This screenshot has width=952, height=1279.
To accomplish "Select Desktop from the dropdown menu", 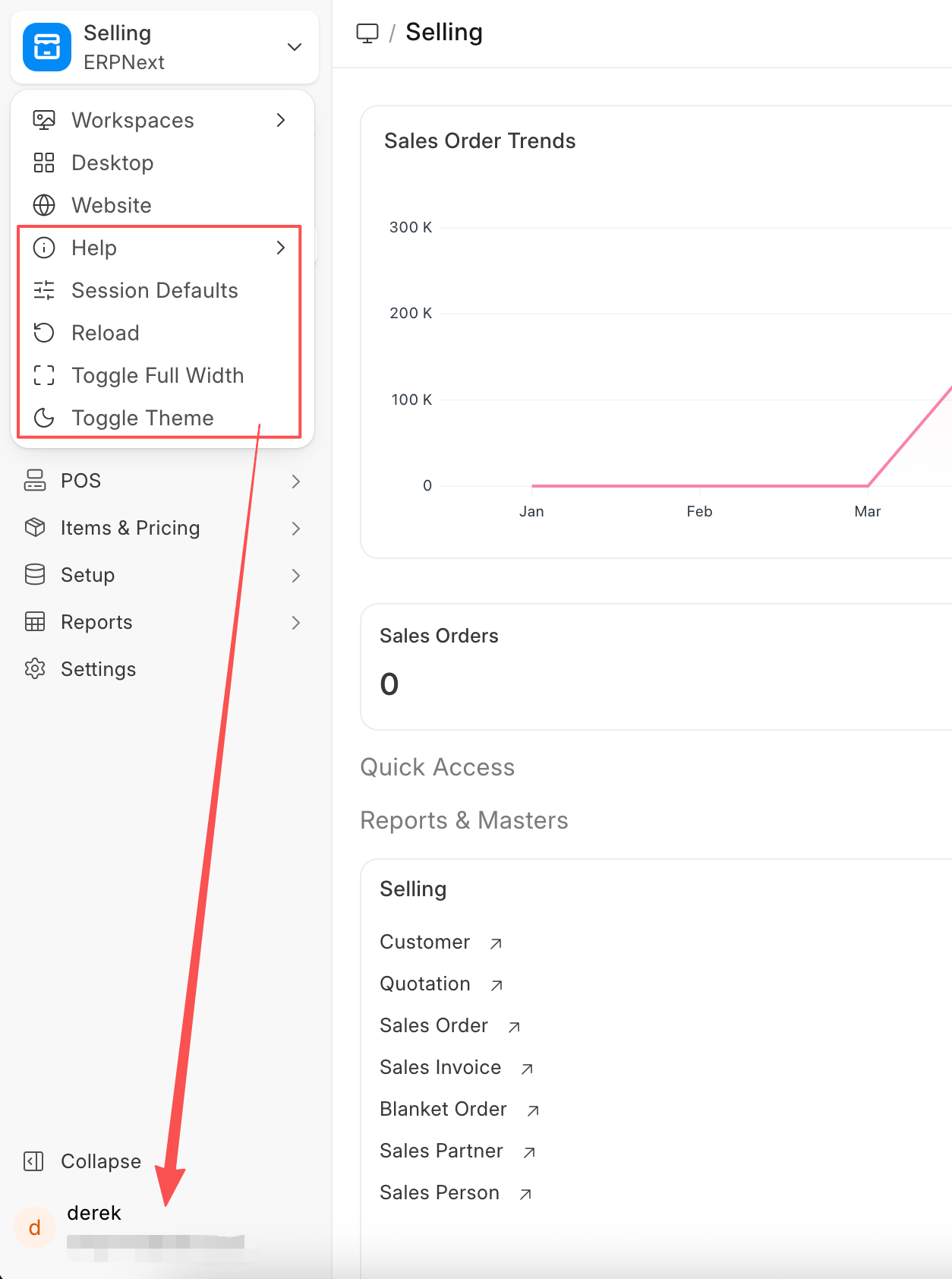I will (112, 163).
